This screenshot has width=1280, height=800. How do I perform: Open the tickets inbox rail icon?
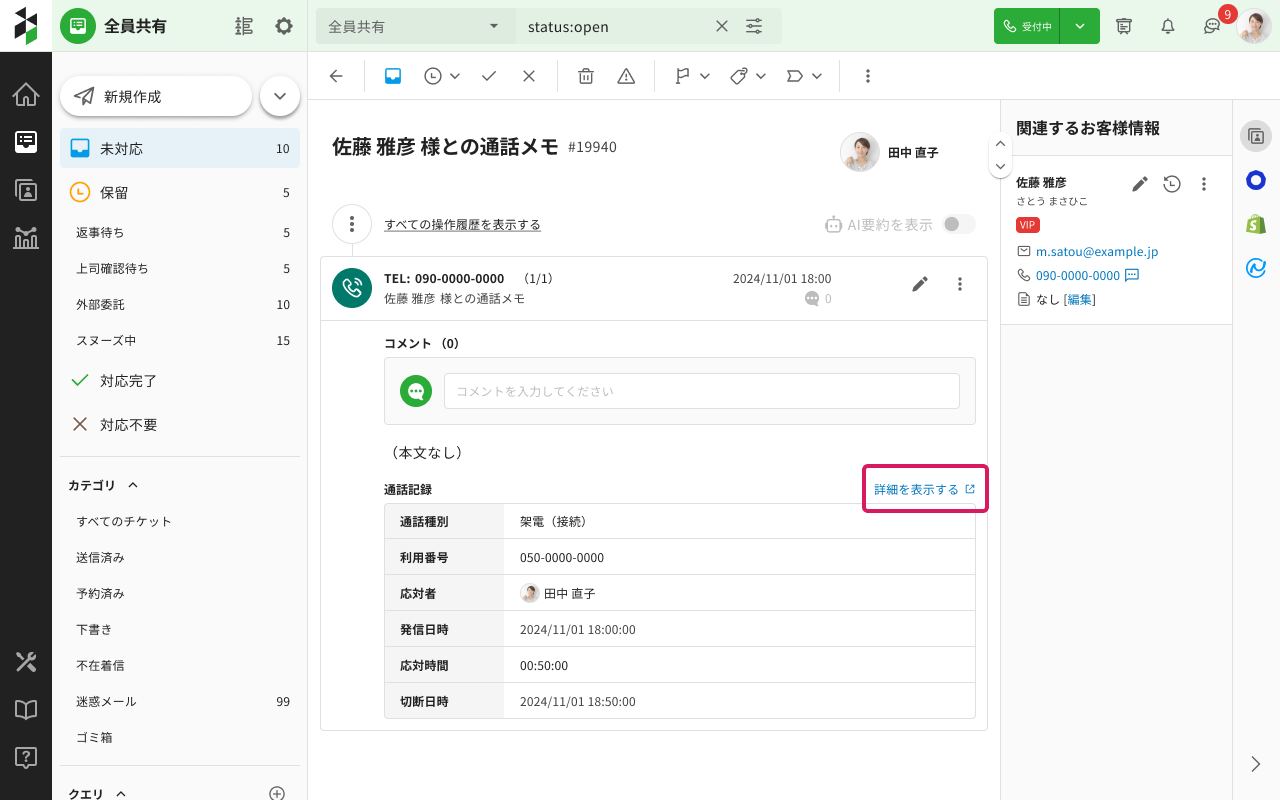(x=26, y=142)
